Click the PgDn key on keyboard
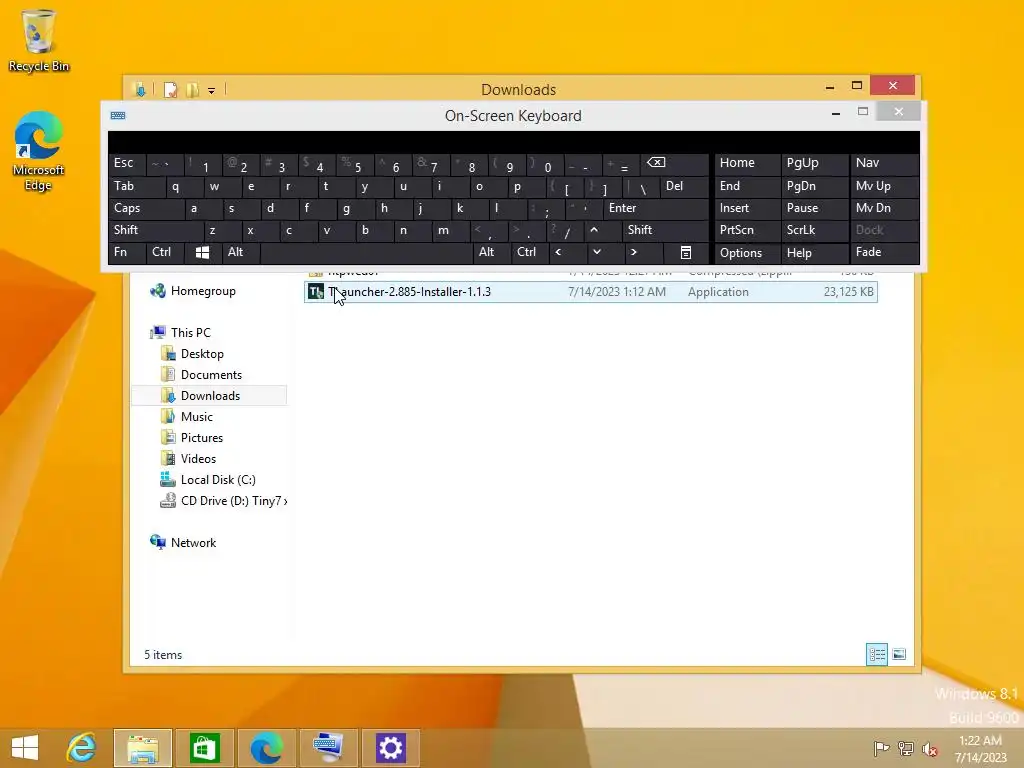 [815, 186]
